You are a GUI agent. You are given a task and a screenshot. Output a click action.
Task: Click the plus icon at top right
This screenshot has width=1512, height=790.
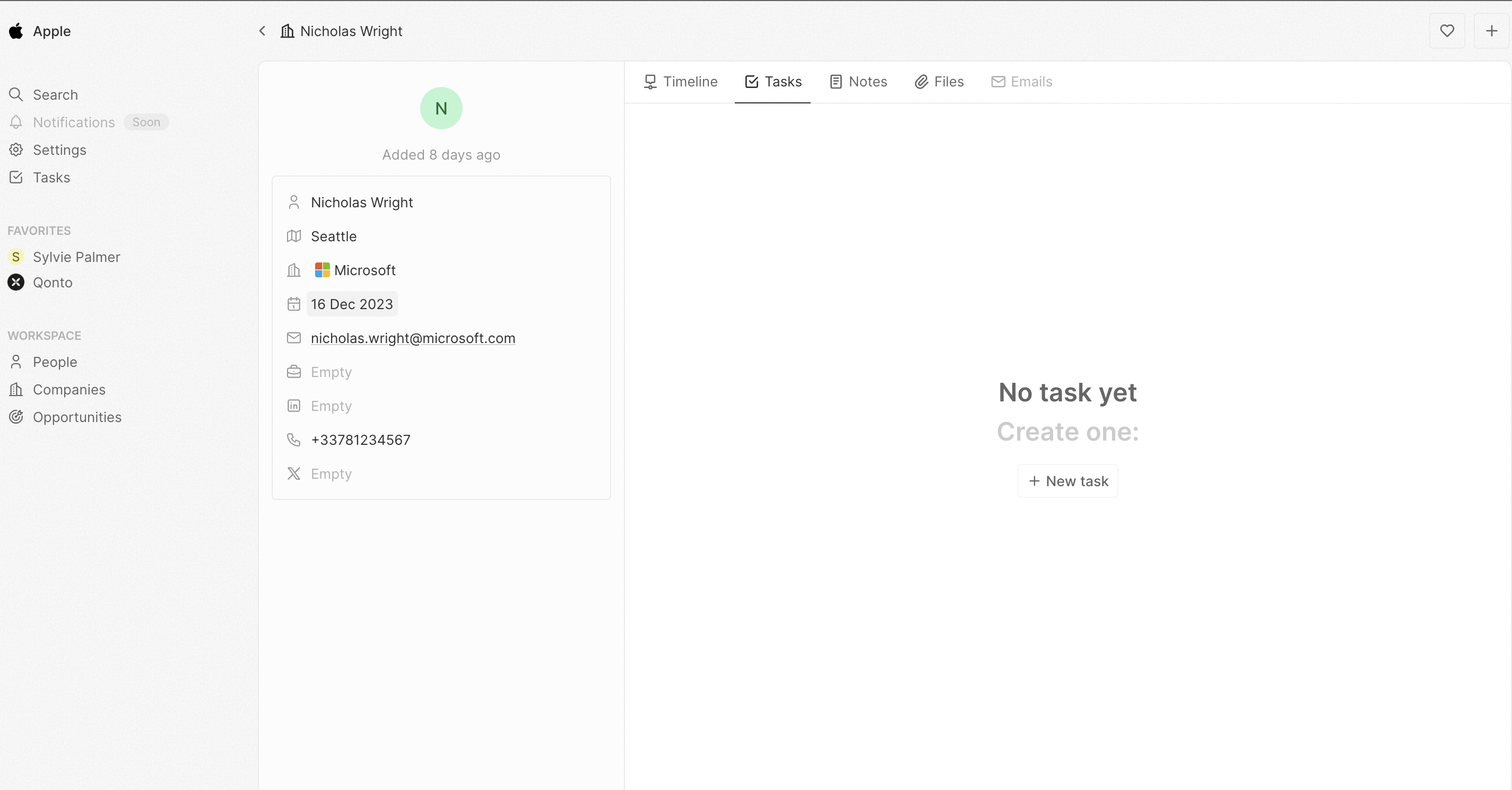[1491, 31]
